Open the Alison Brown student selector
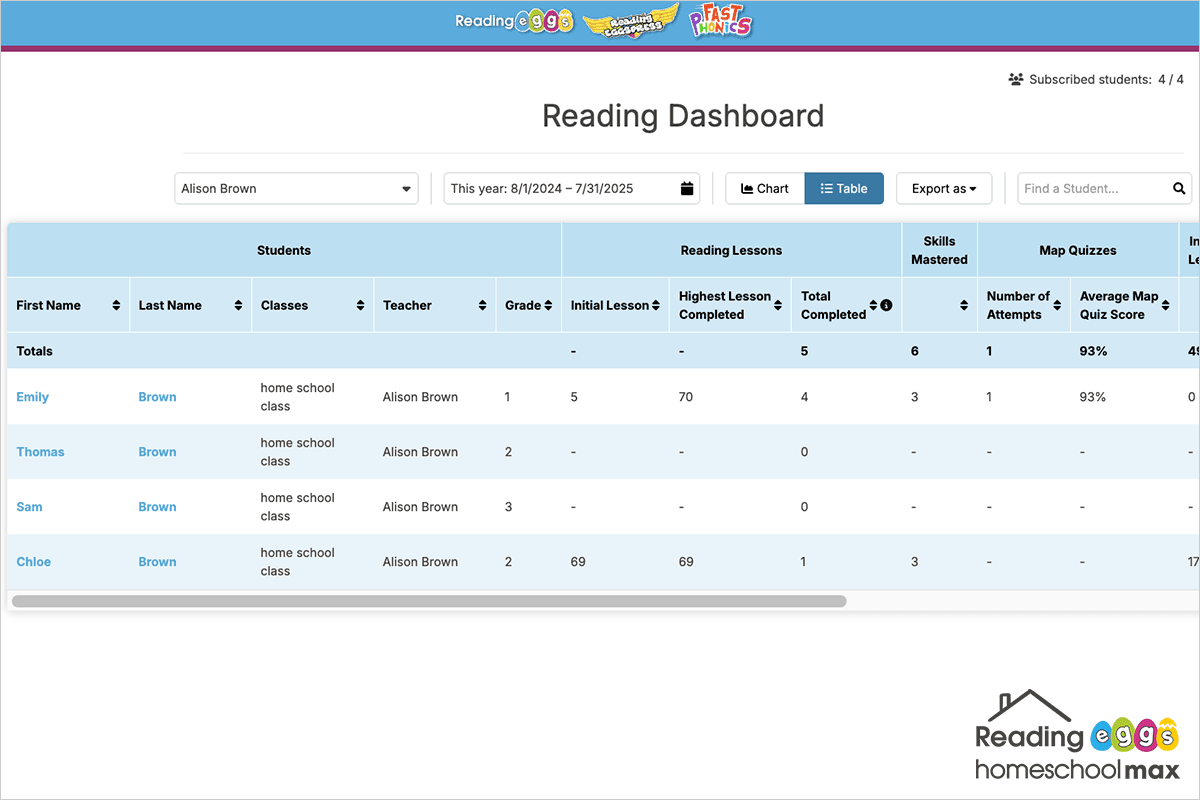1200x800 pixels. click(296, 188)
